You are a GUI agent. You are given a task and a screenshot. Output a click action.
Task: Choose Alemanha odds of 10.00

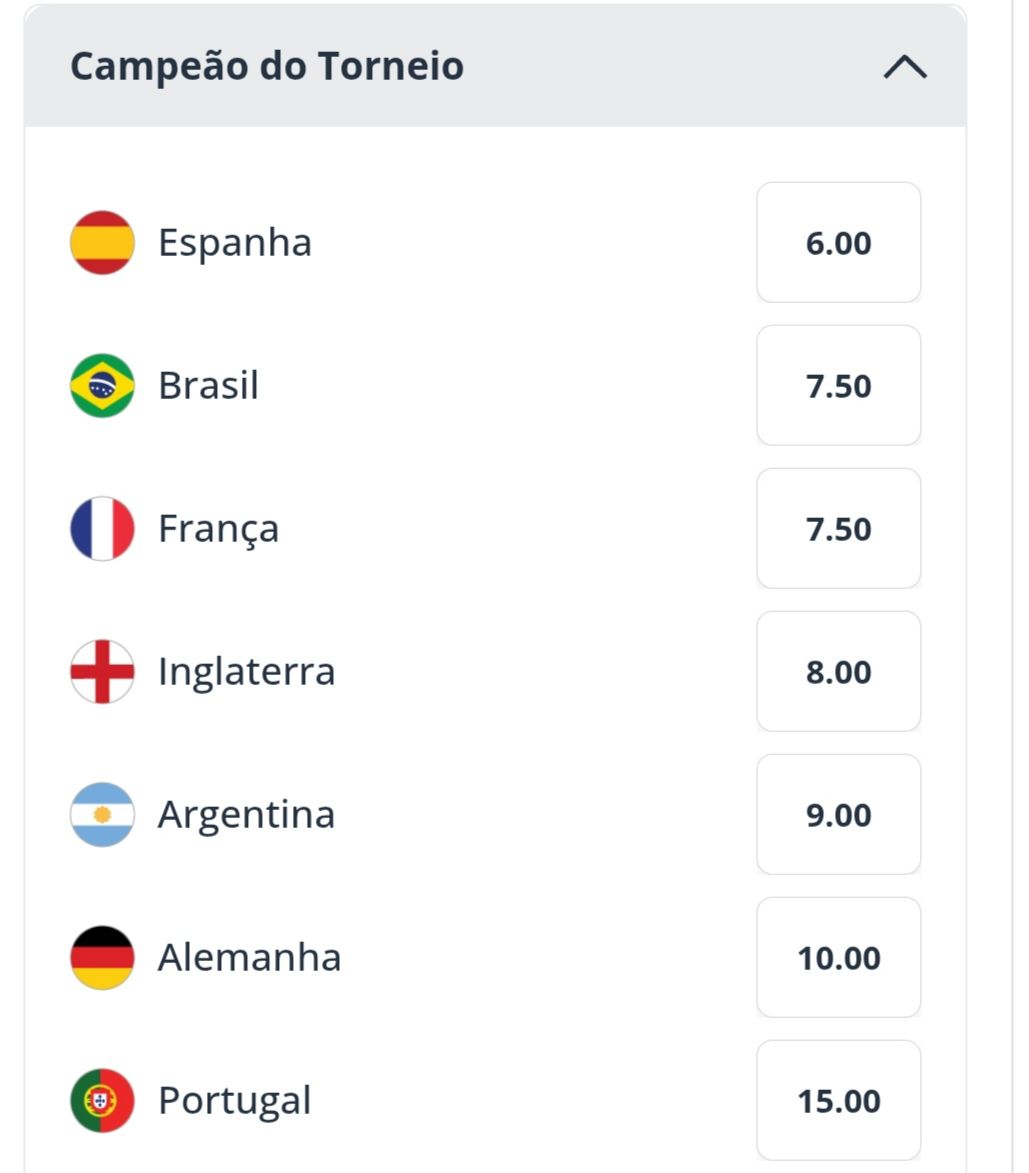(838, 958)
